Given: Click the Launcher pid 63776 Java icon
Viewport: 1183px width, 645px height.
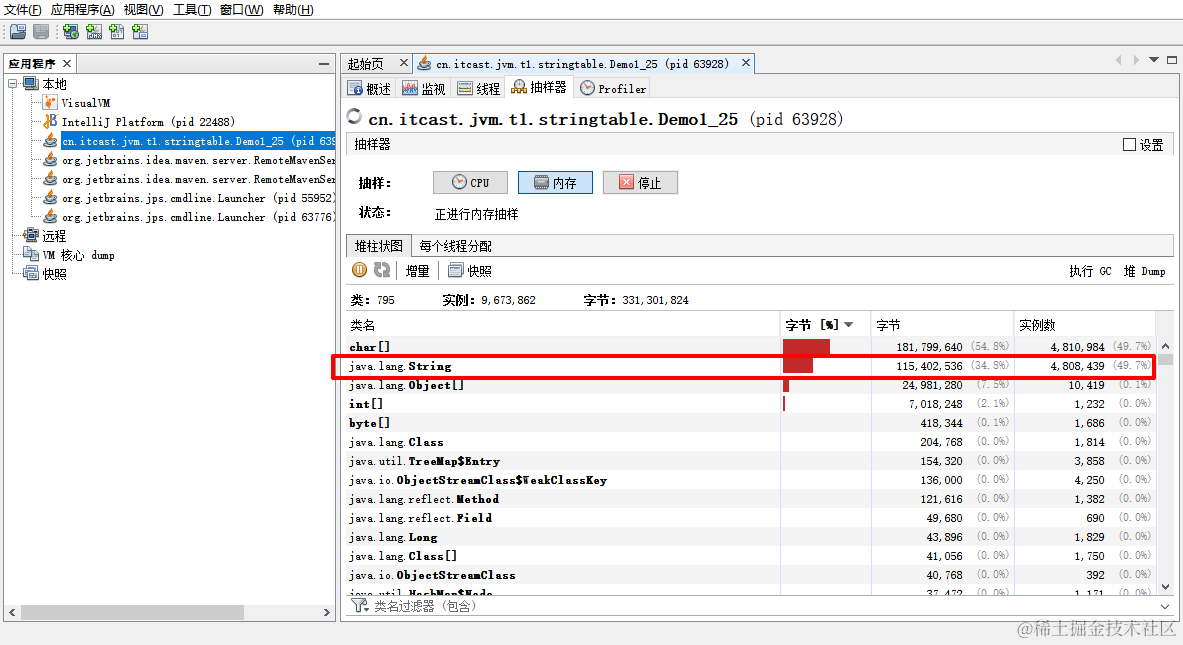Looking at the screenshot, I should (x=50, y=217).
